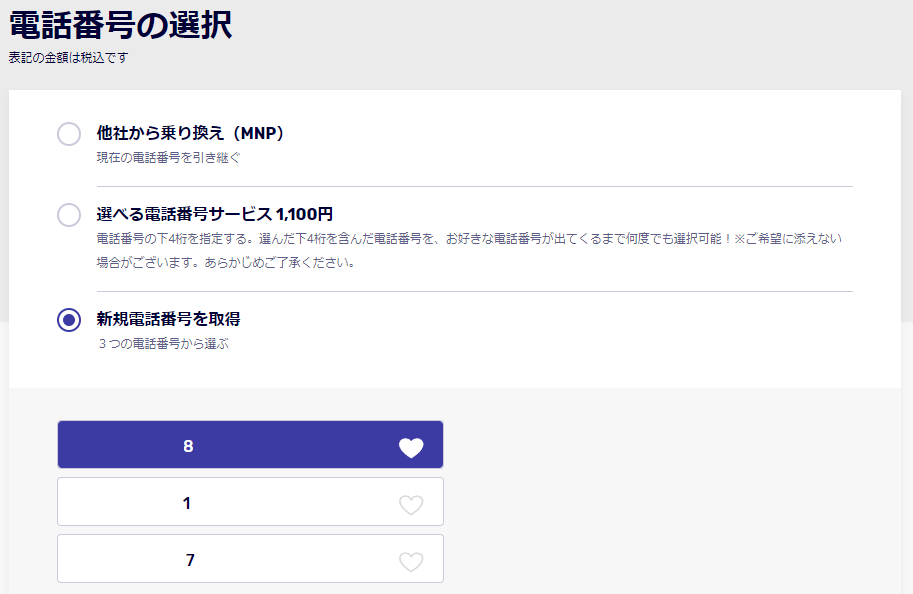Select the 他社から乗り換え (MNP) radio button
The height and width of the screenshot is (594, 913).
(69, 134)
